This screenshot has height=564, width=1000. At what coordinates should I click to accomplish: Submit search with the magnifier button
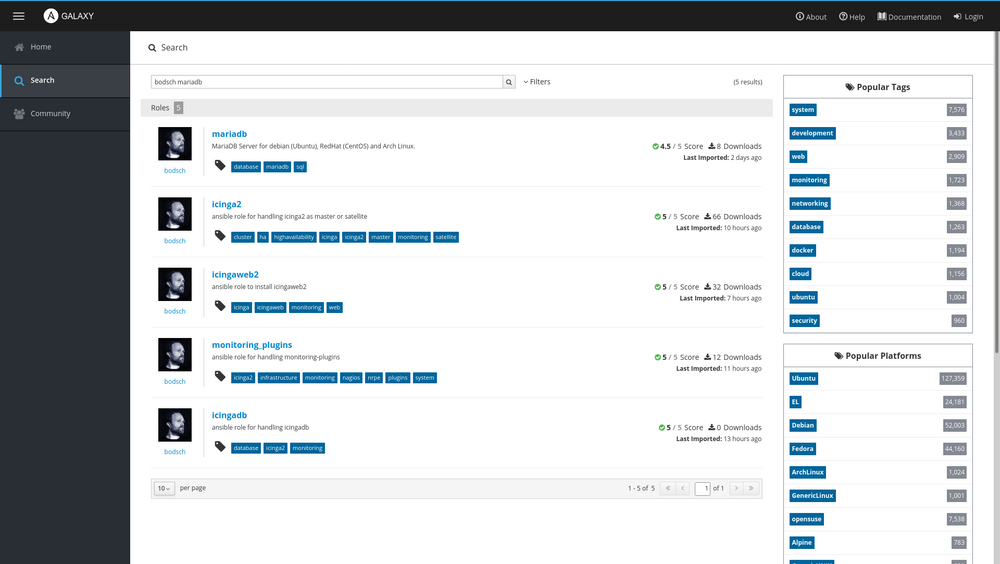point(509,82)
